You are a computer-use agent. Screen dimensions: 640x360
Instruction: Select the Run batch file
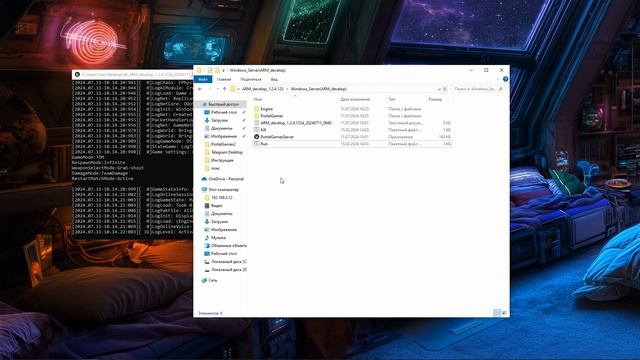click(x=264, y=144)
